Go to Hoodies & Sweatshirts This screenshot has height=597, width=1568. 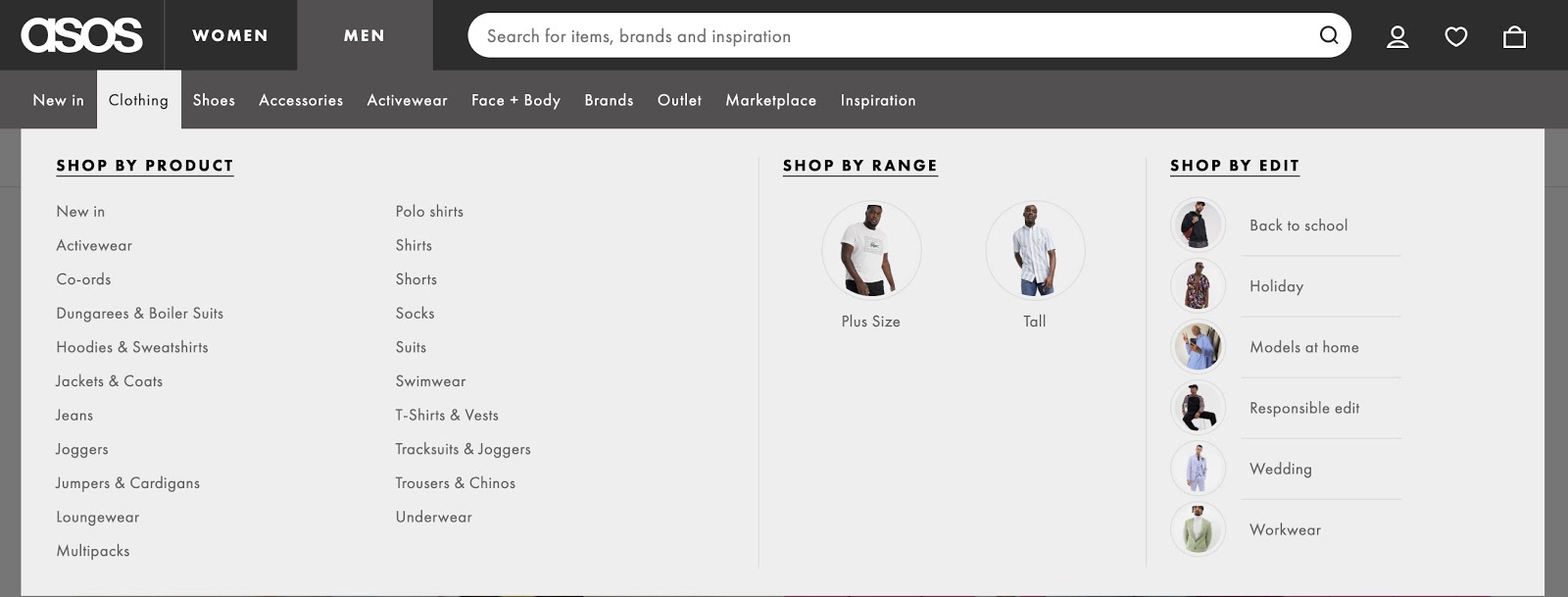click(132, 347)
